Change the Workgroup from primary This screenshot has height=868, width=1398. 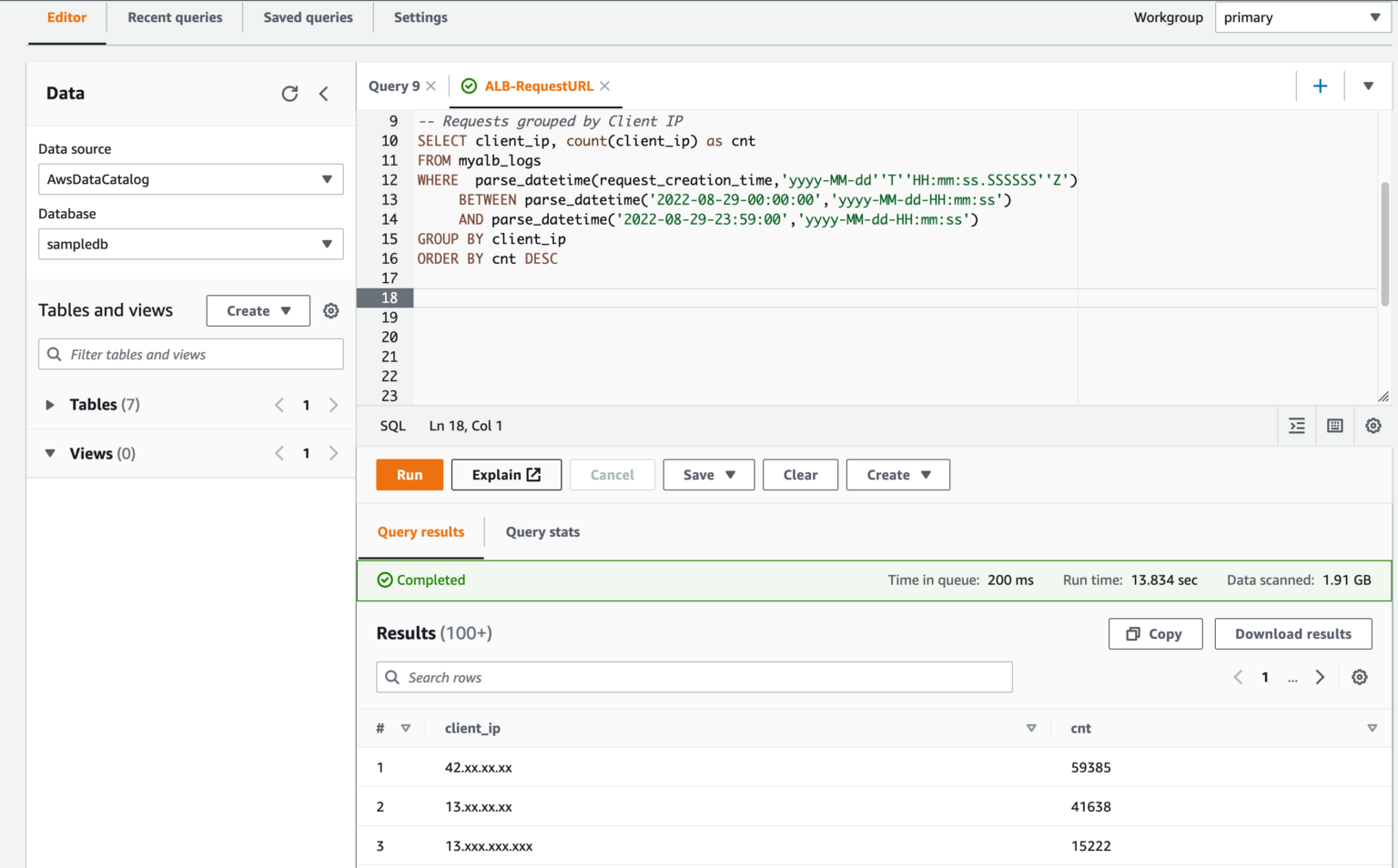pyautogui.click(x=1301, y=17)
